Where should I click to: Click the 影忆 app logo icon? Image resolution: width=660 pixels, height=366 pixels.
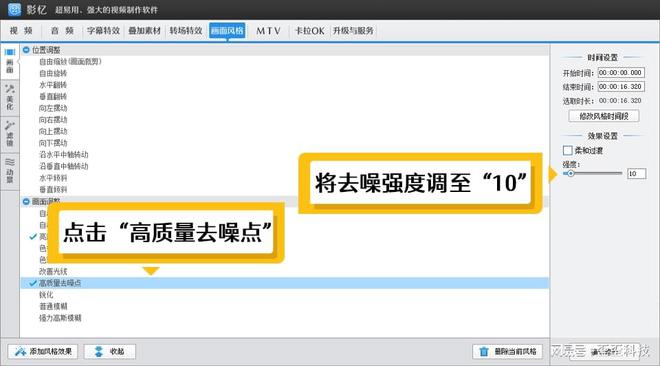pyautogui.click(x=14, y=9)
